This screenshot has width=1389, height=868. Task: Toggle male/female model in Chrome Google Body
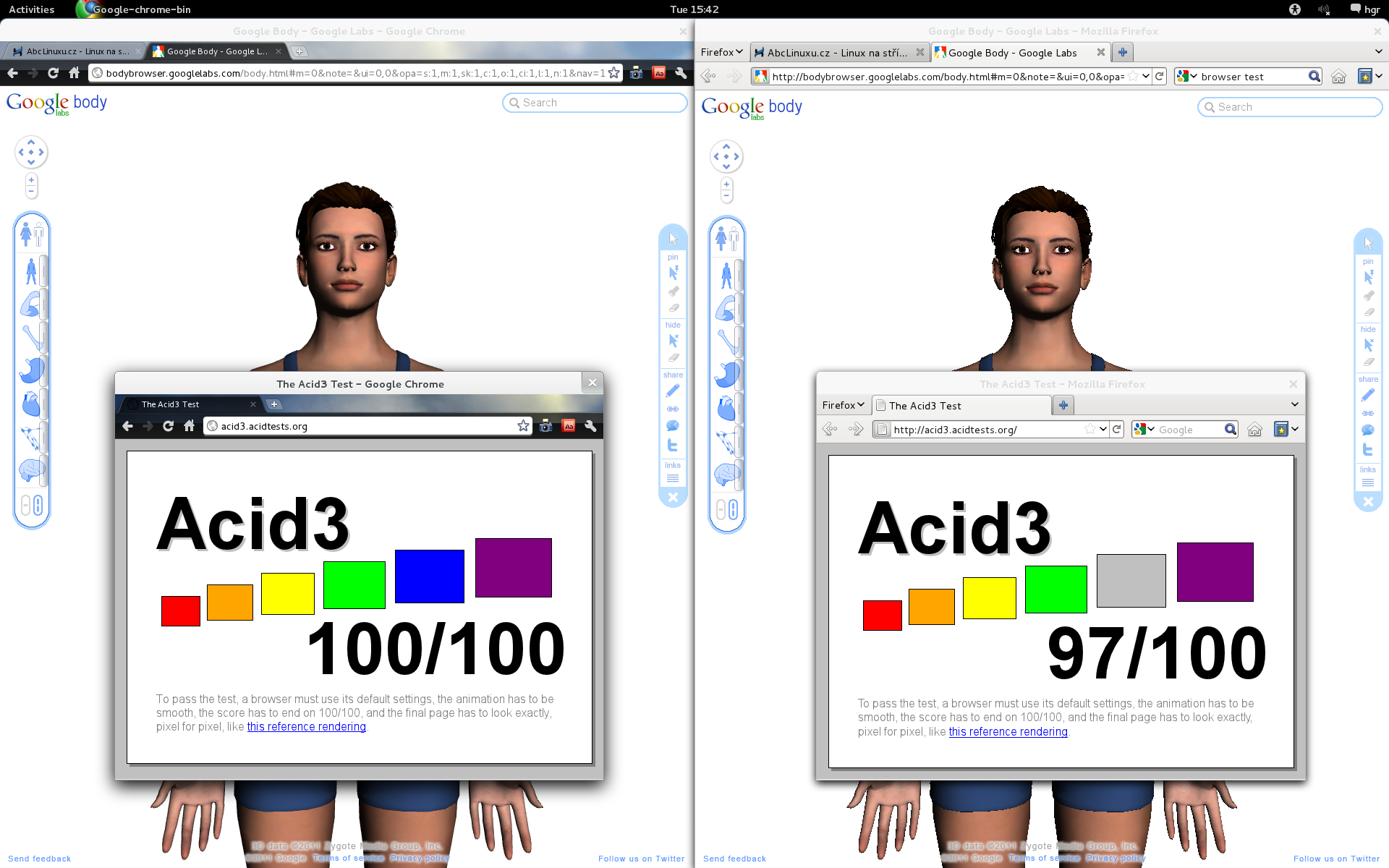32,234
